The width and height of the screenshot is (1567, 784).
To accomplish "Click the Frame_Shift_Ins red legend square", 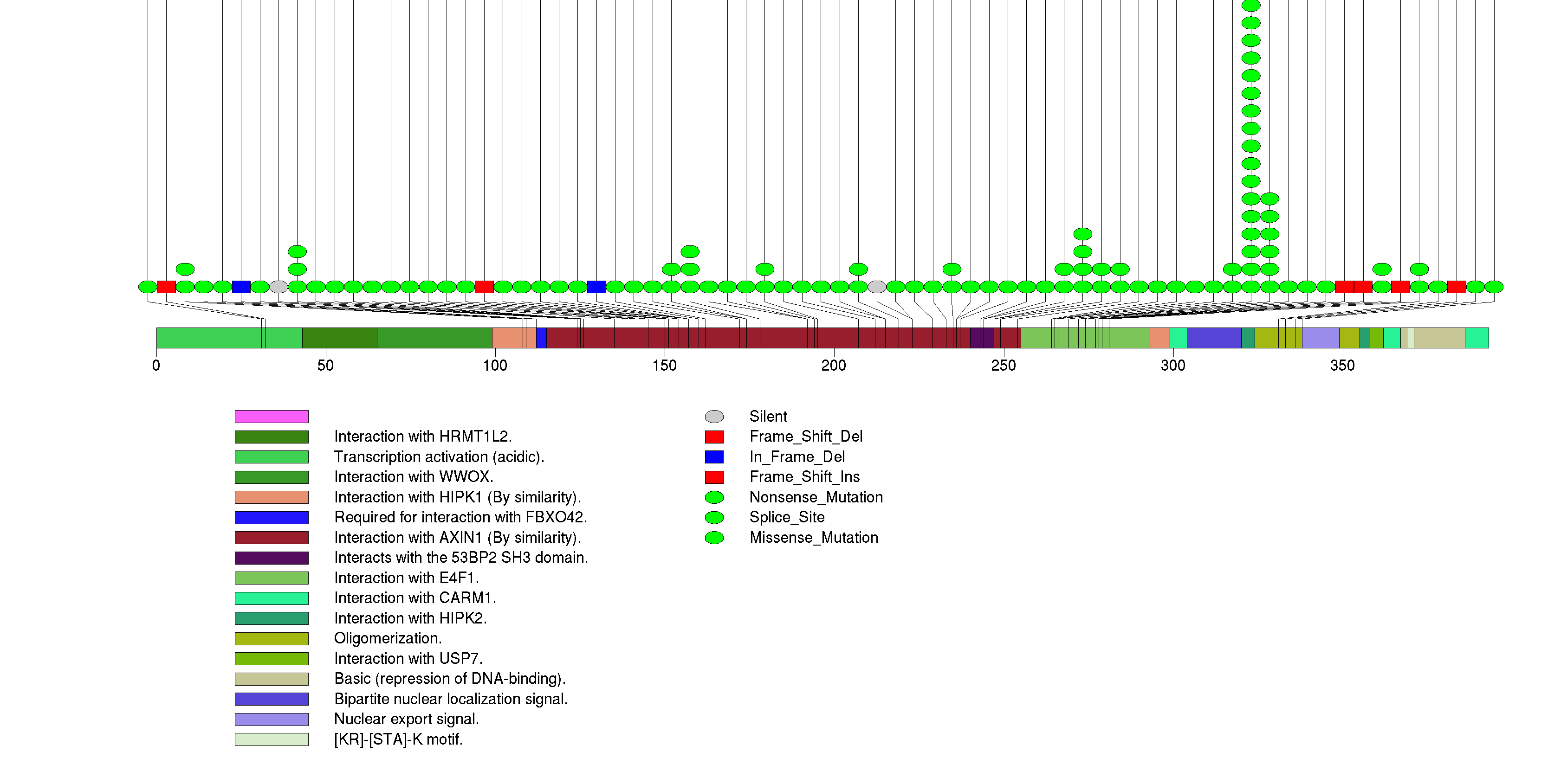I will 713,477.
